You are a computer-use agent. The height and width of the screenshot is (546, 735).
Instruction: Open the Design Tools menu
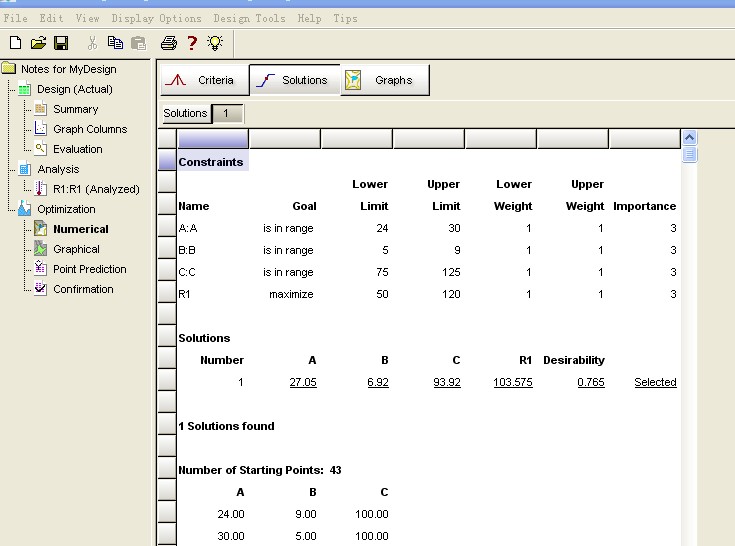(249, 18)
